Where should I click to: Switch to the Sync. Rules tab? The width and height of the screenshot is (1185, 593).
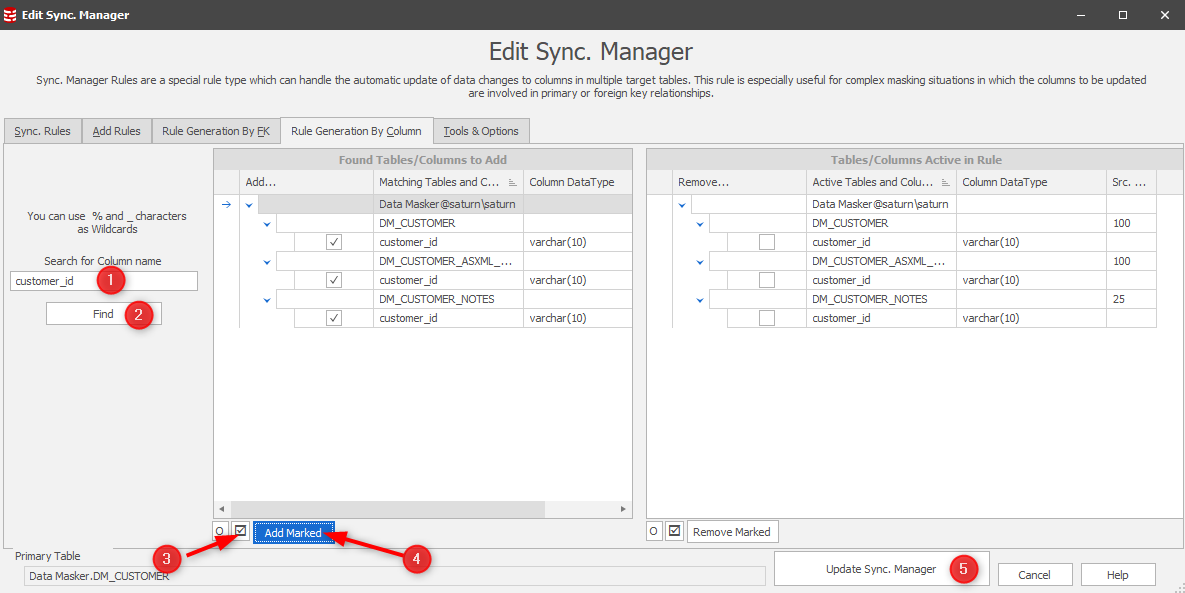tap(42, 131)
